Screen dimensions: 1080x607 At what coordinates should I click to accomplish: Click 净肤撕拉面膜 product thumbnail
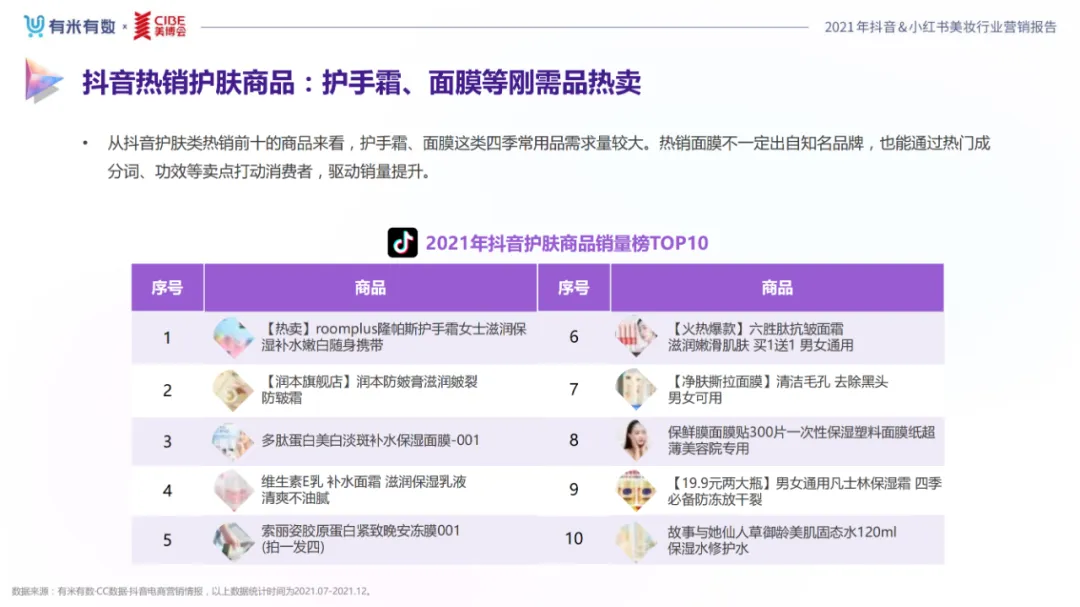636,389
